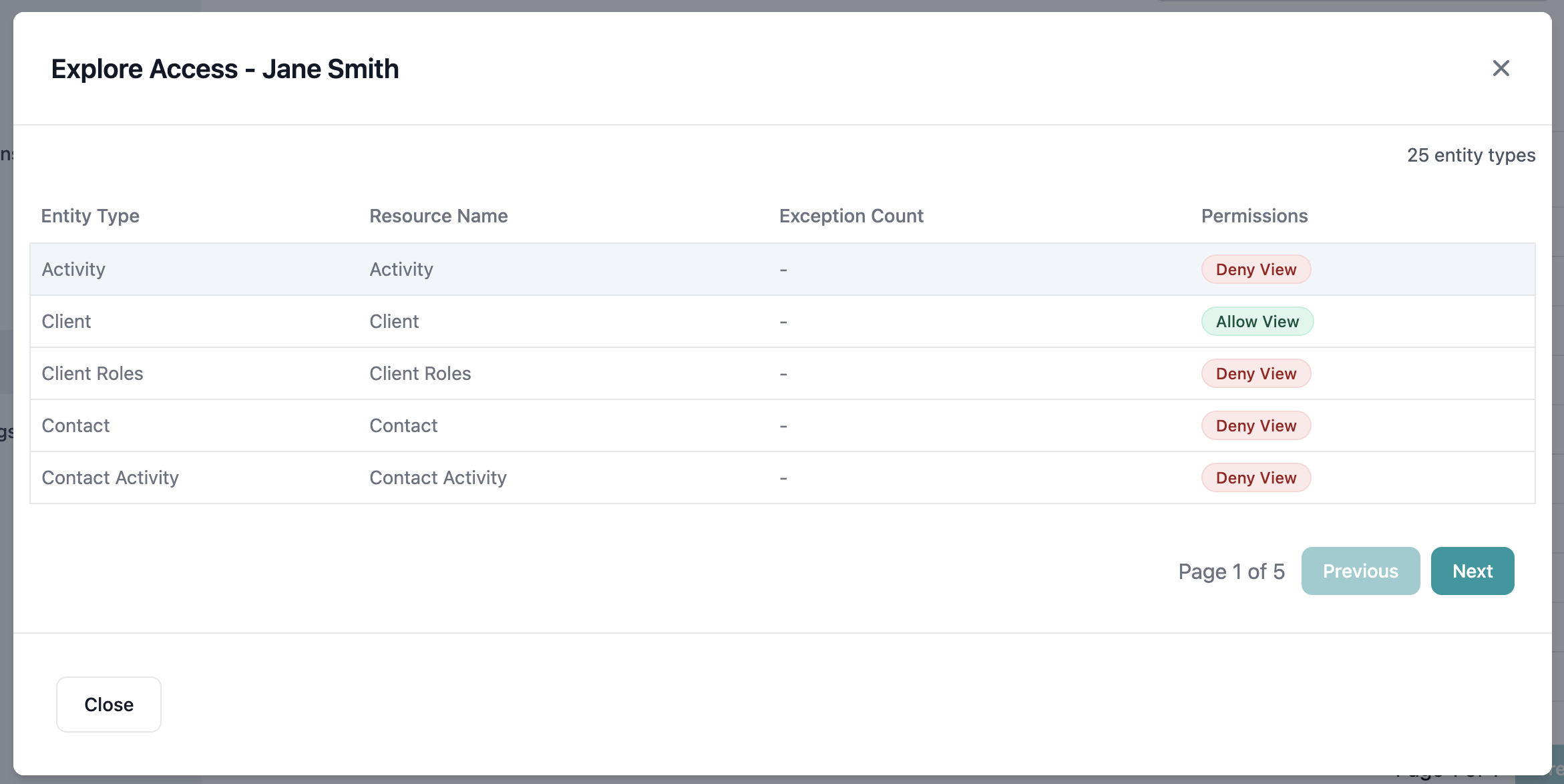Viewport: 1564px width, 784px height.
Task: Click the Allow View badge for Client
Action: (1257, 321)
